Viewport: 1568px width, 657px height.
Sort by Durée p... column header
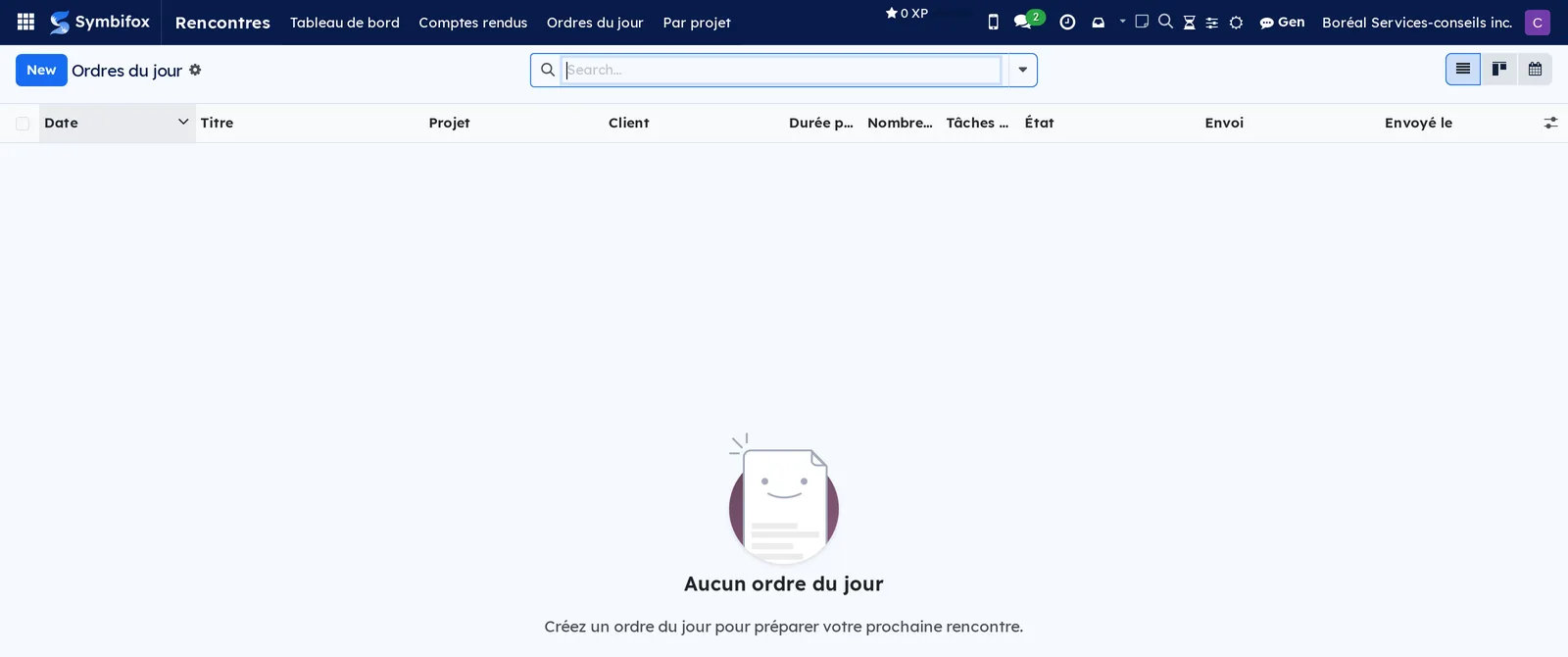click(x=821, y=123)
